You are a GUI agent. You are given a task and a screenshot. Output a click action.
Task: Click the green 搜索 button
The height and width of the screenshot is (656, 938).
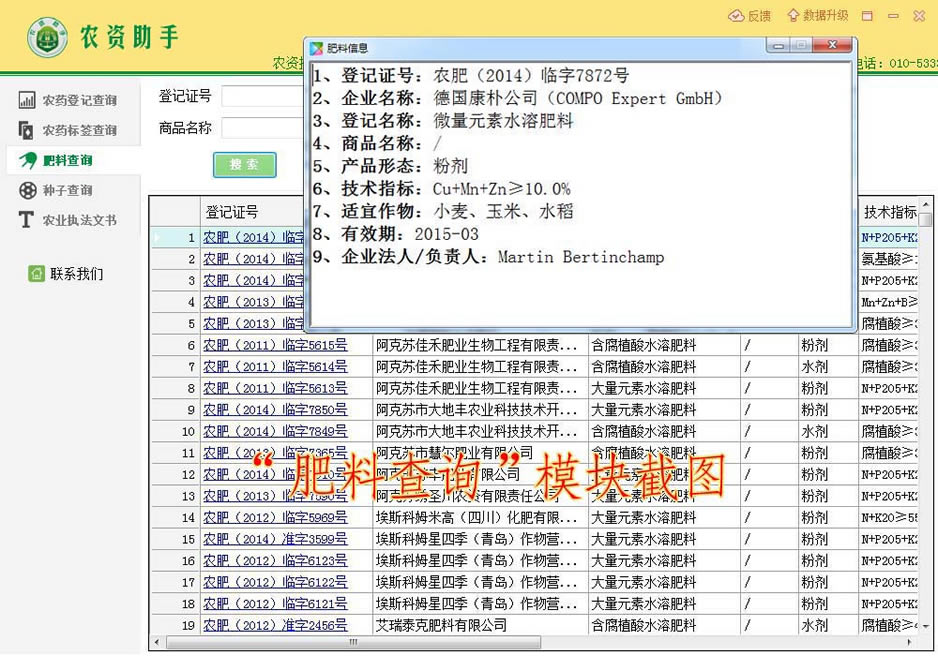245,164
